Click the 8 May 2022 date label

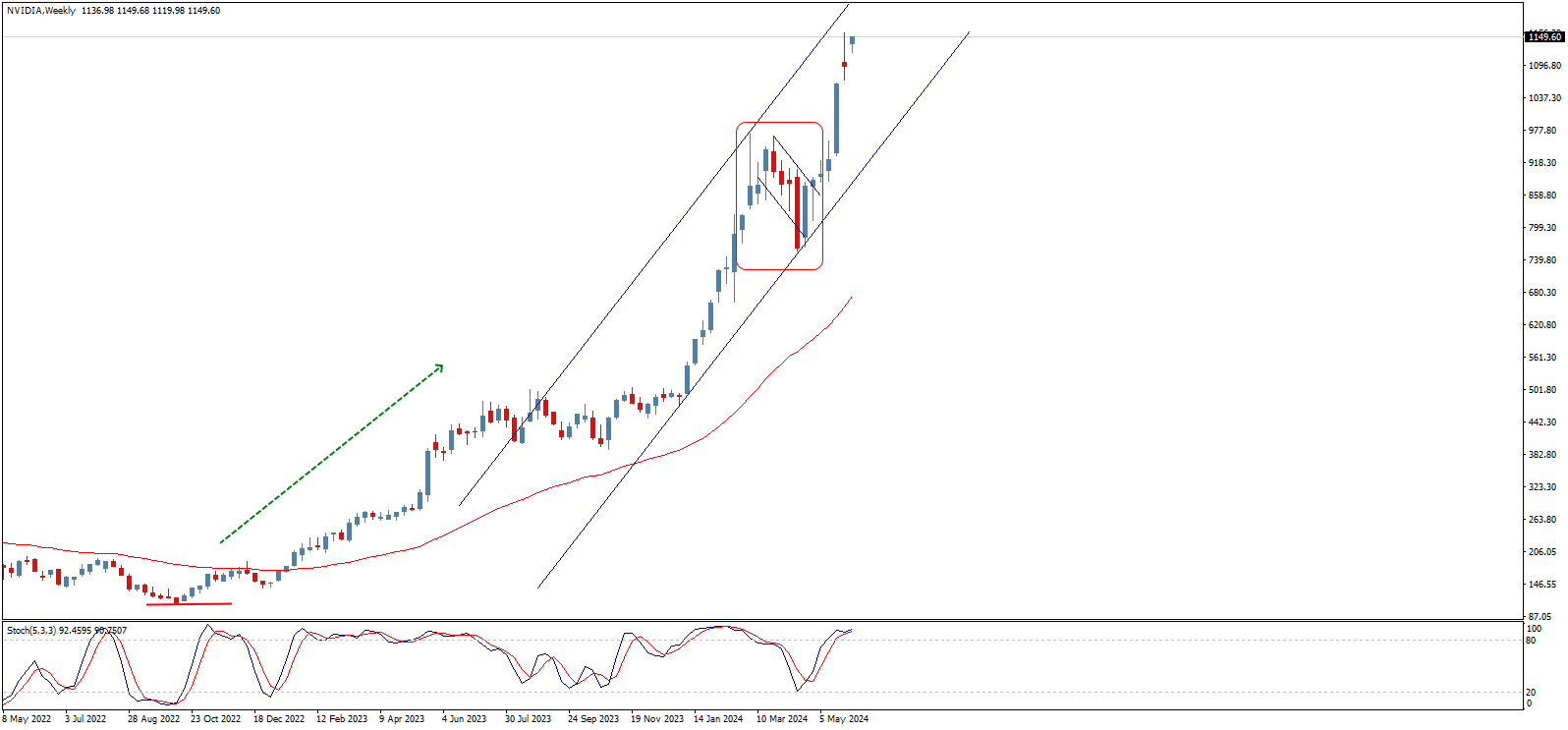(x=28, y=719)
